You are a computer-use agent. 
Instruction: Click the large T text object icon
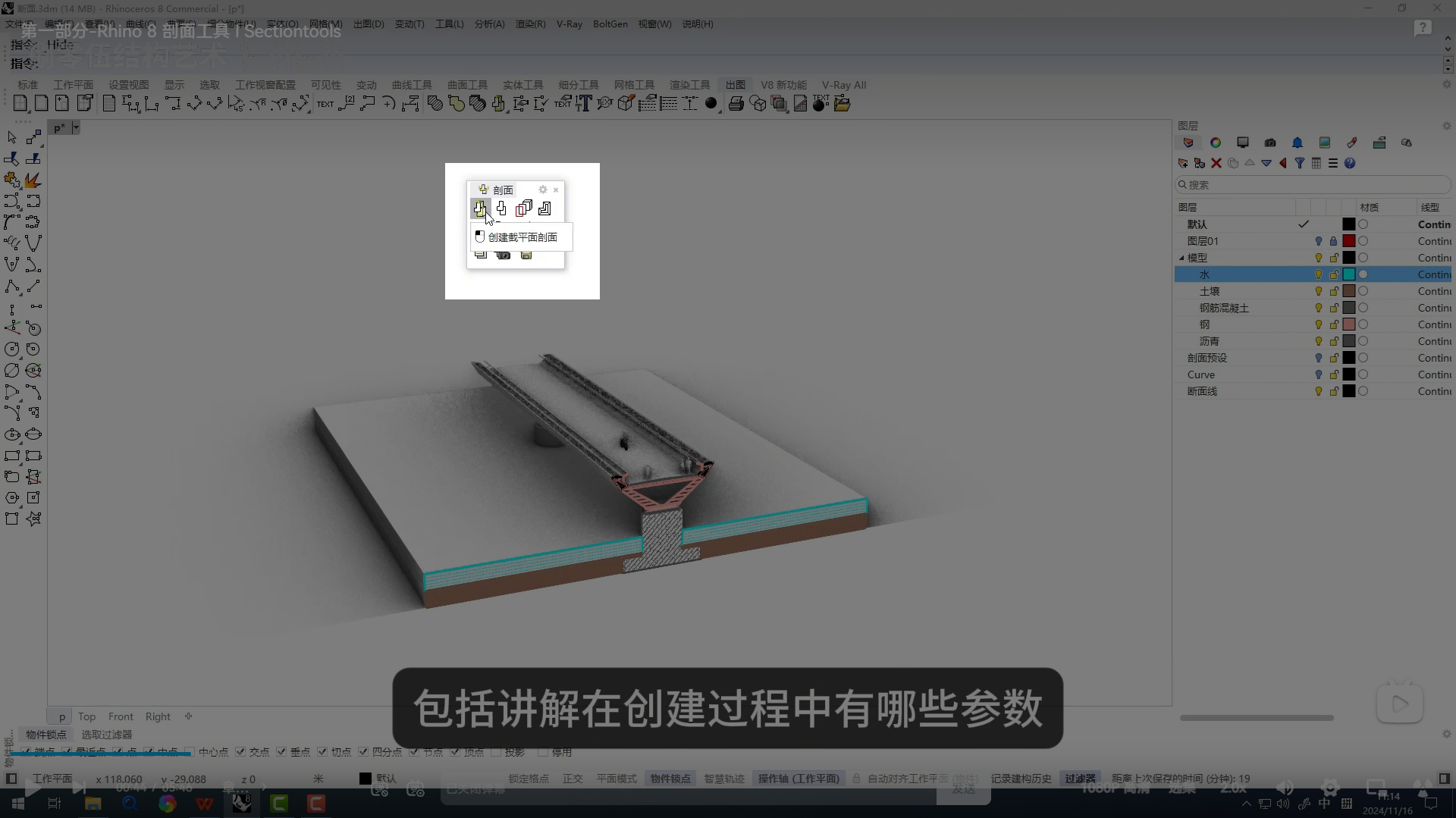pyautogui.click(x=583, y=104)
